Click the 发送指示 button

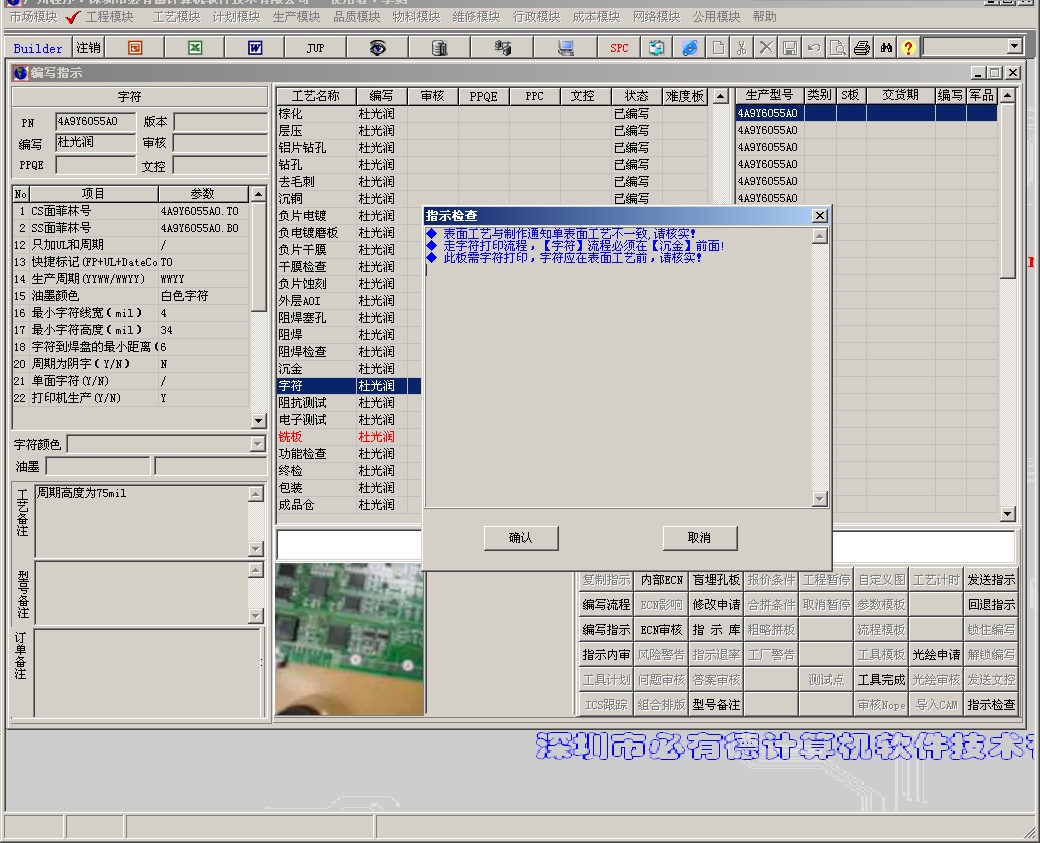tap(990, 580)
